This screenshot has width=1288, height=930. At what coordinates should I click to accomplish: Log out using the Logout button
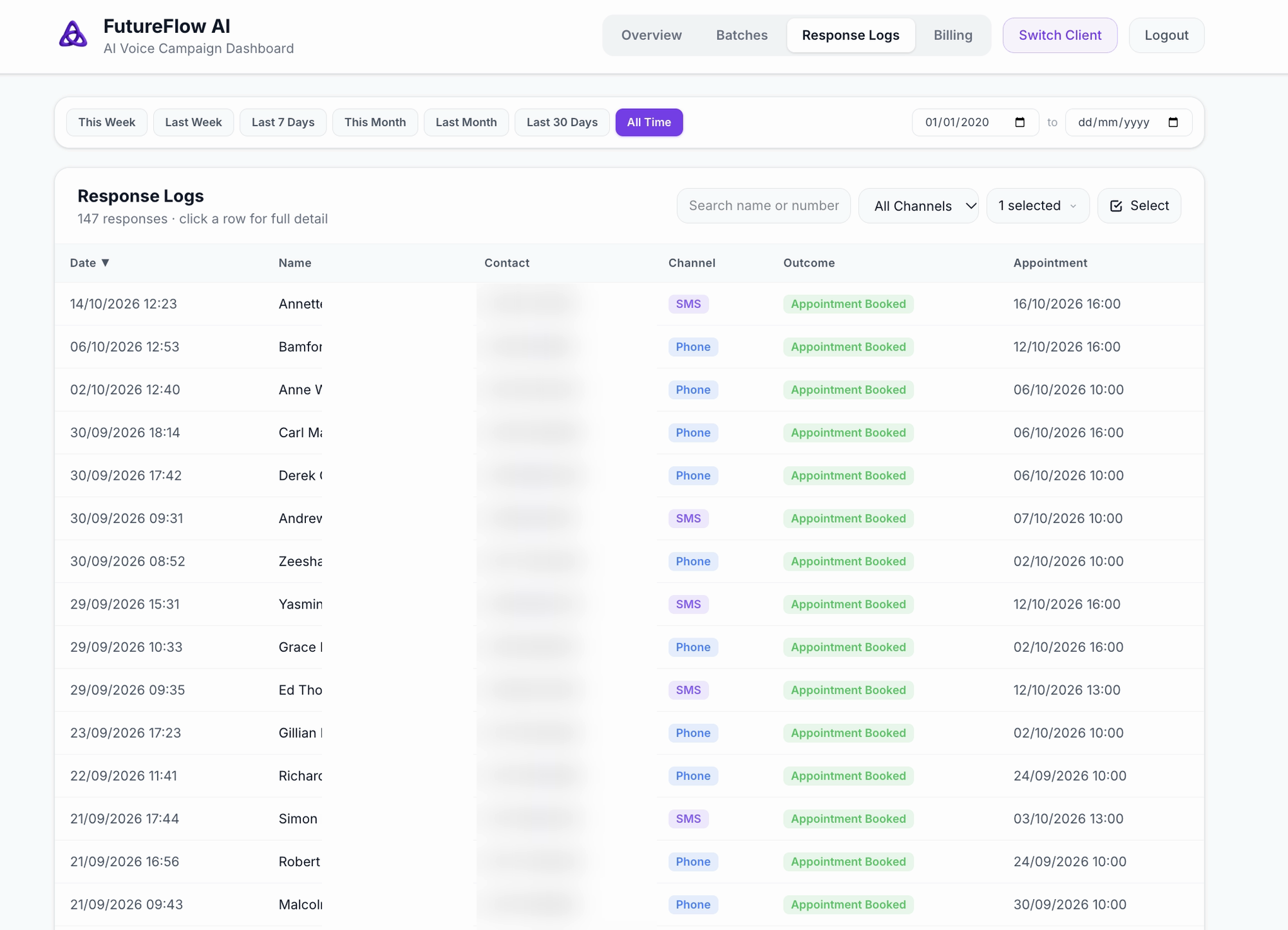[x=1166, y=35]
